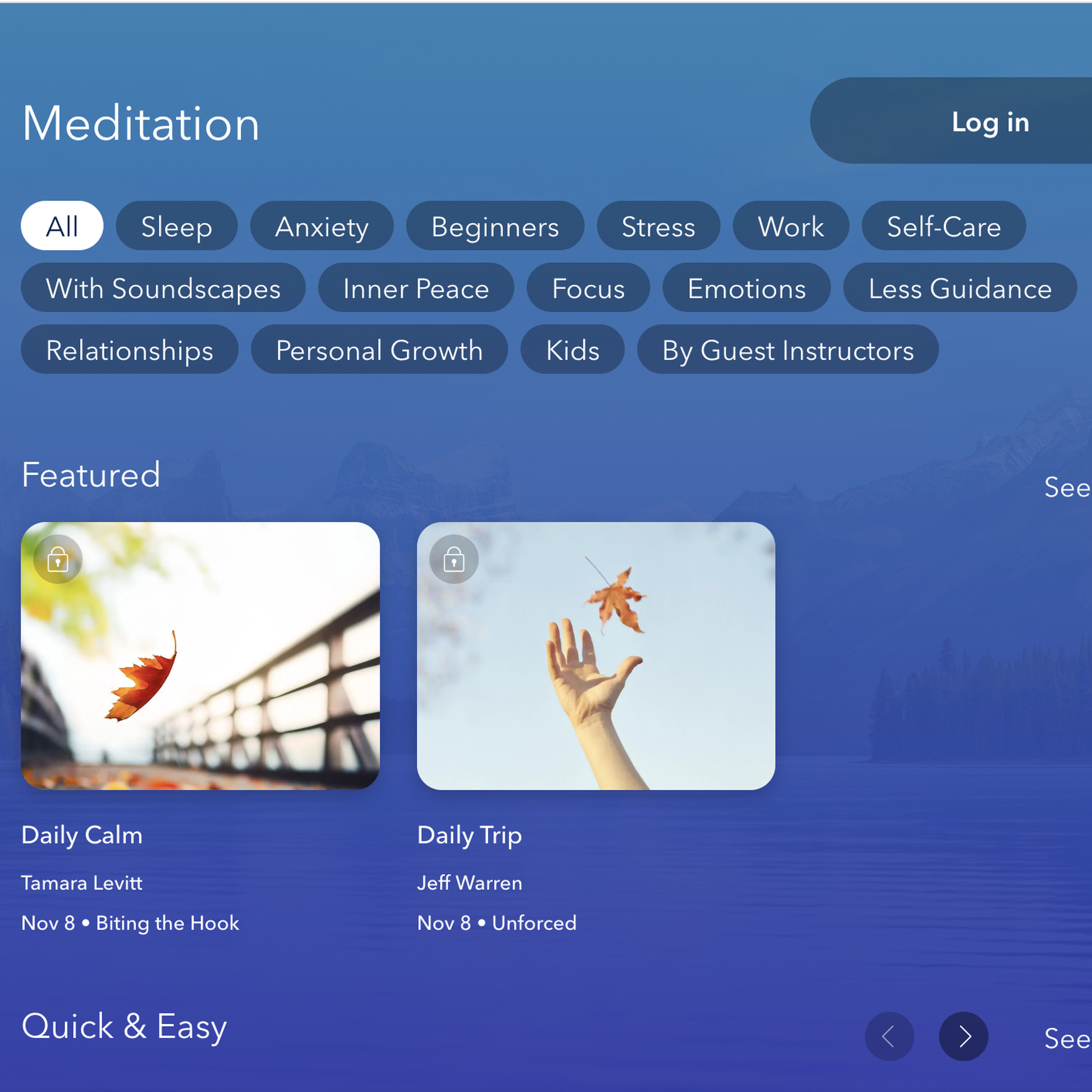The image size is (1092, 1092).
Task: Click the Log in button
Action: tap(990, 122)
